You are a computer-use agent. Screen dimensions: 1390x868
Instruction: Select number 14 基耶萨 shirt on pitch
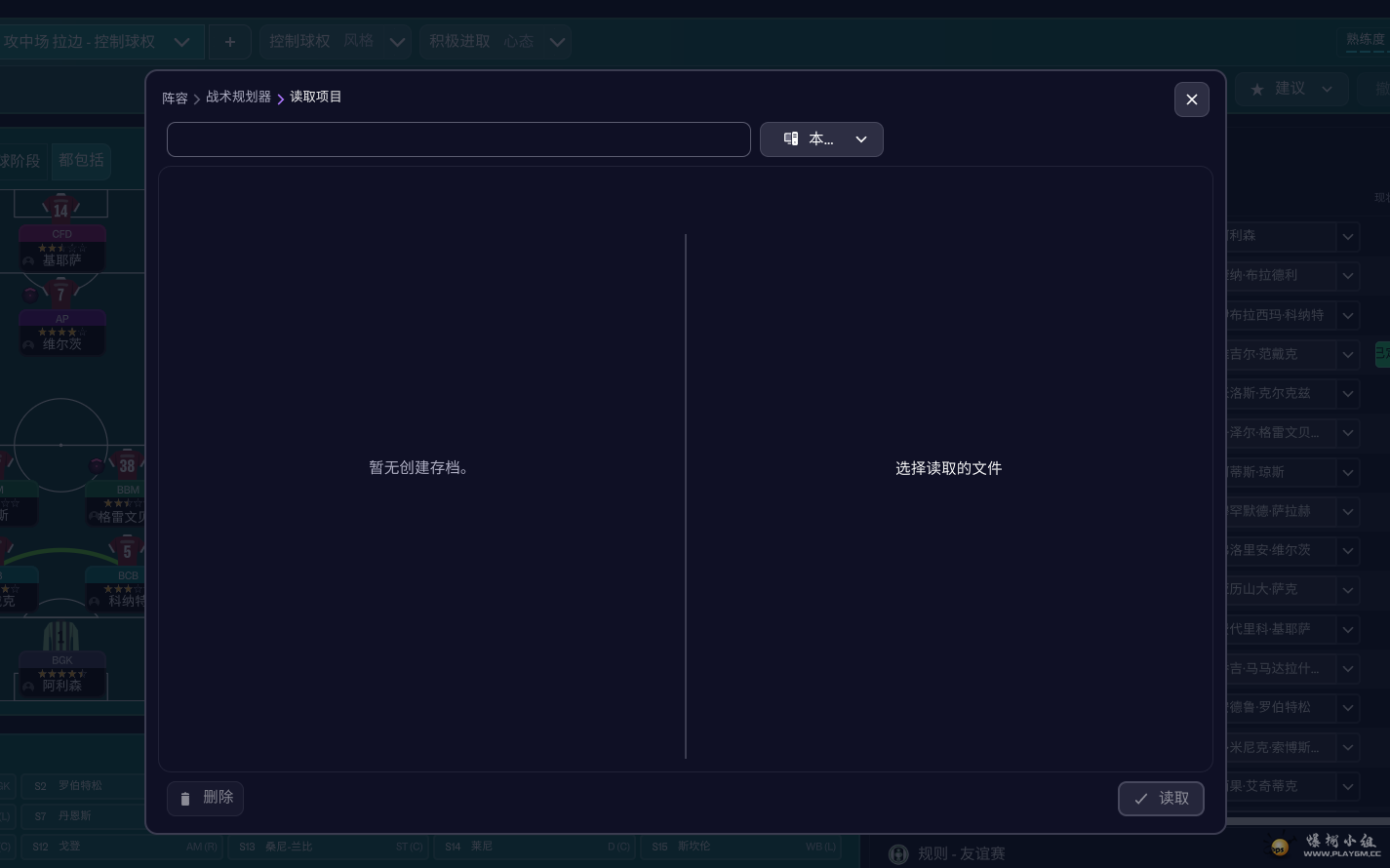60,209
